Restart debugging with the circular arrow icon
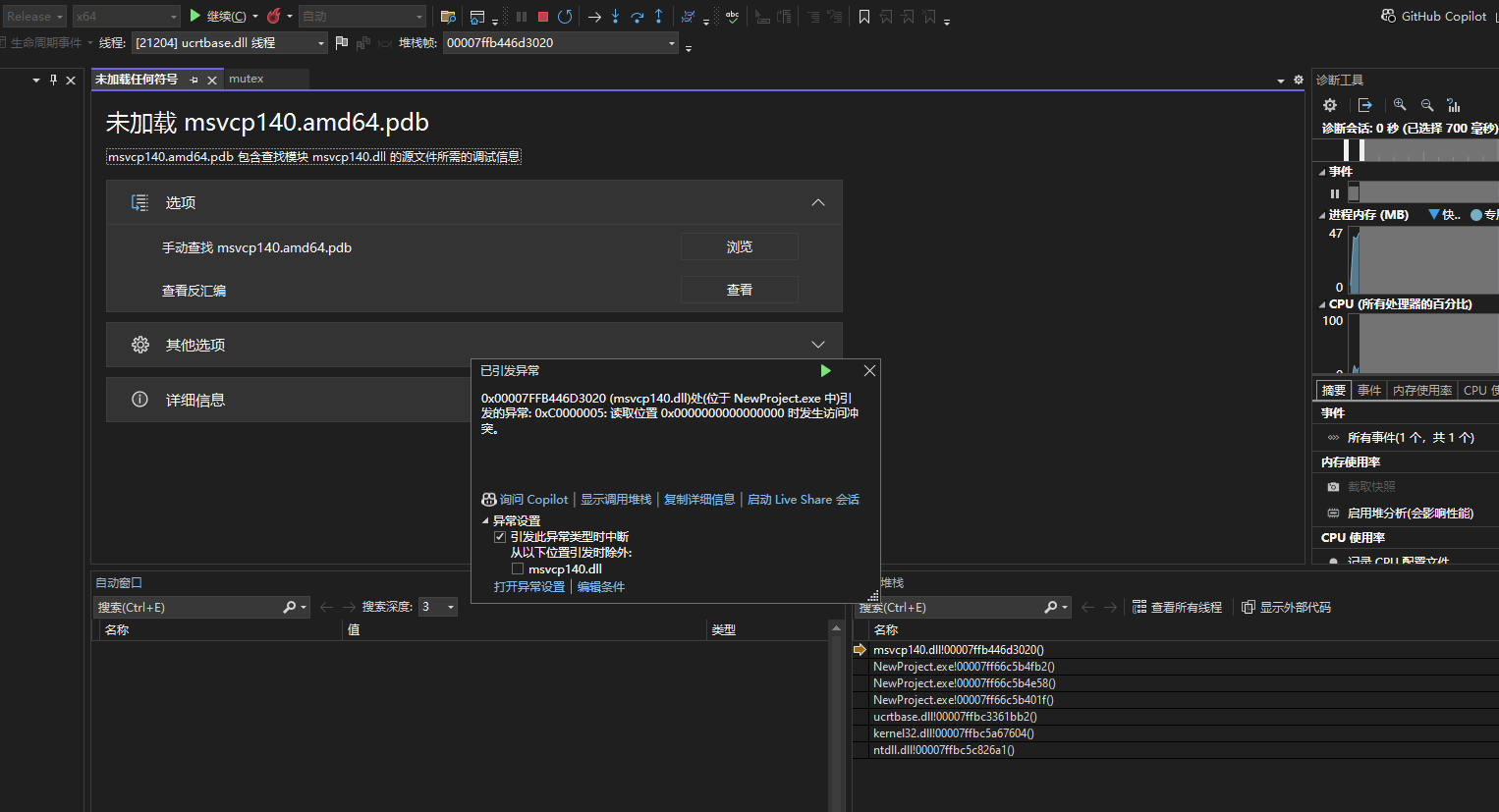 565,17
